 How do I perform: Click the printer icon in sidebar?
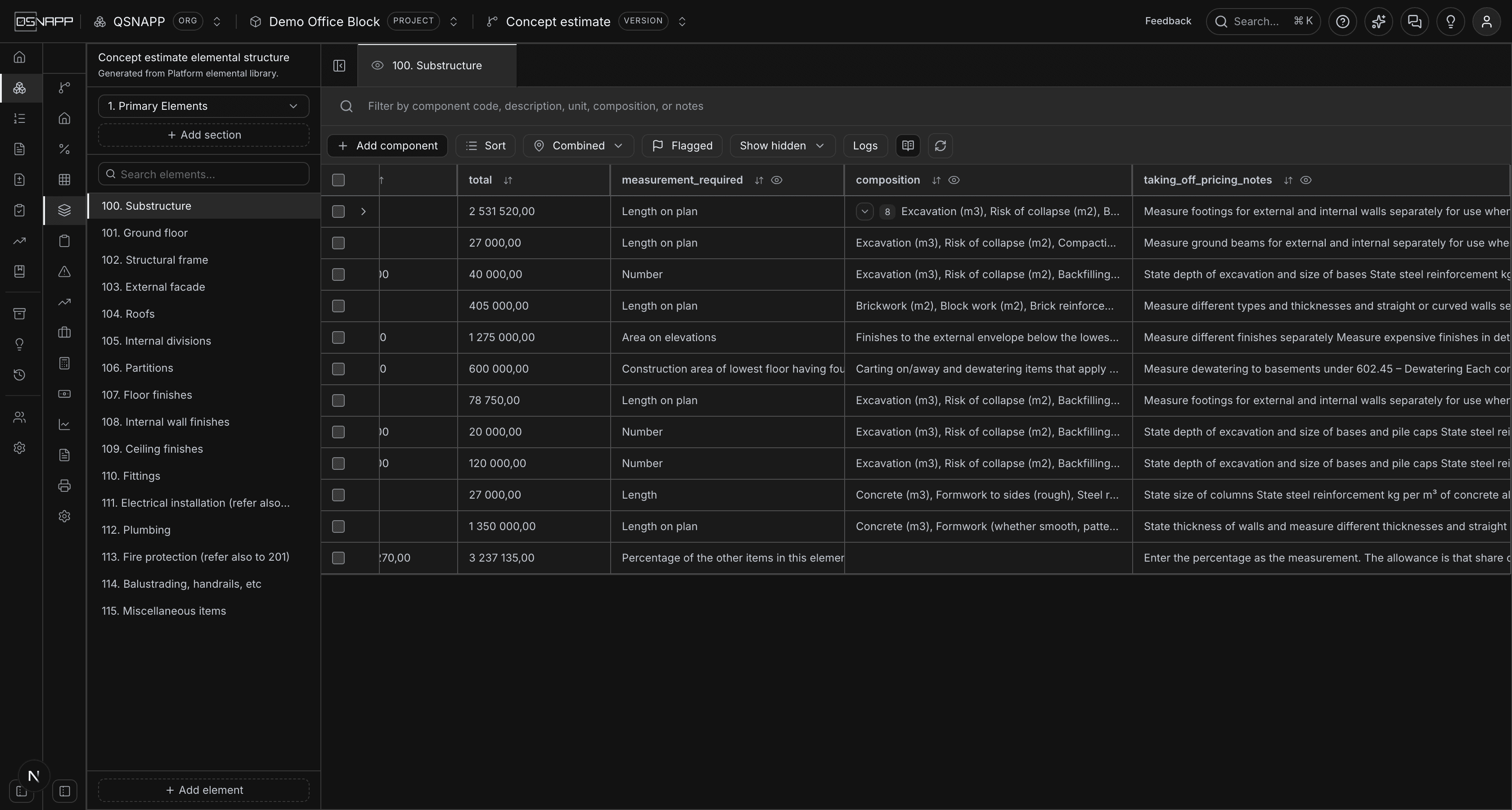click(x=64, y=486)
